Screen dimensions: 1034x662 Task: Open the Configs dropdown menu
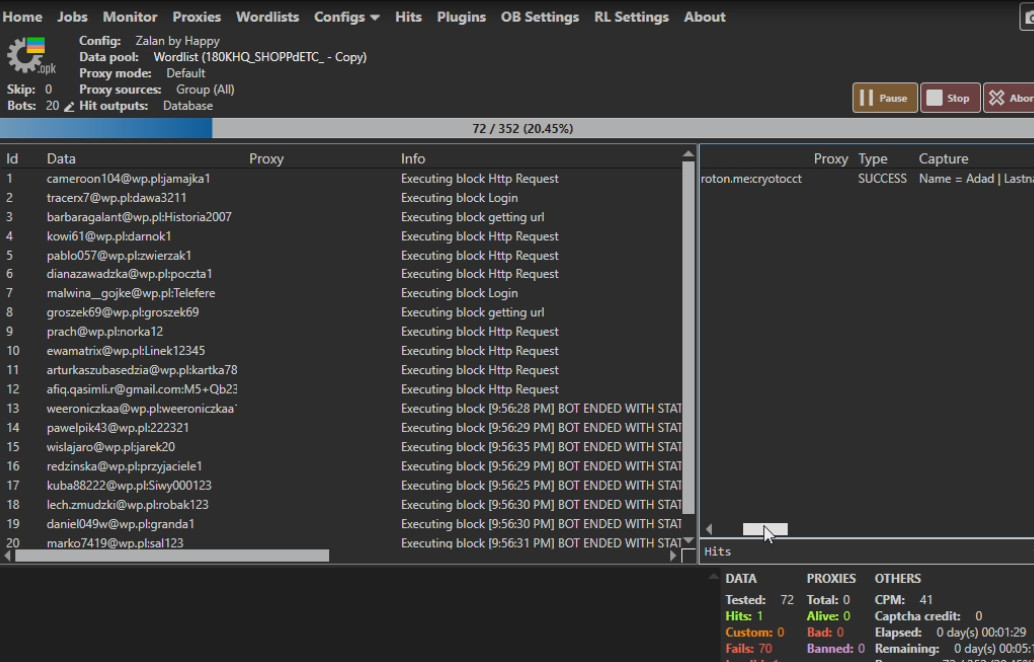pyautogui.click(x=346, y=17)
